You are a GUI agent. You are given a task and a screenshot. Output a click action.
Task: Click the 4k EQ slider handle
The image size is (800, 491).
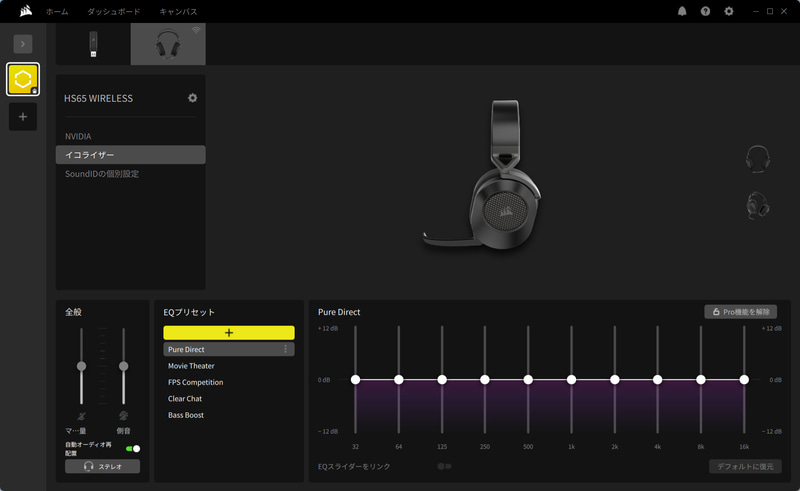tap(658, 379)
